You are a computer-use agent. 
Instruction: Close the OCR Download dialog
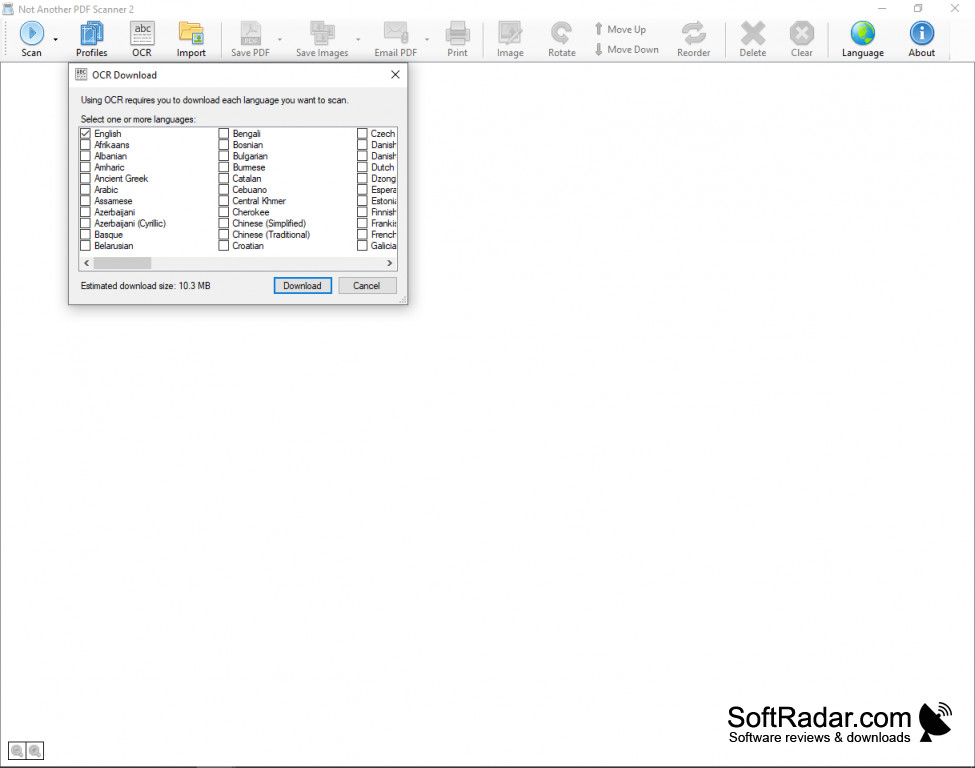(395, 75)
